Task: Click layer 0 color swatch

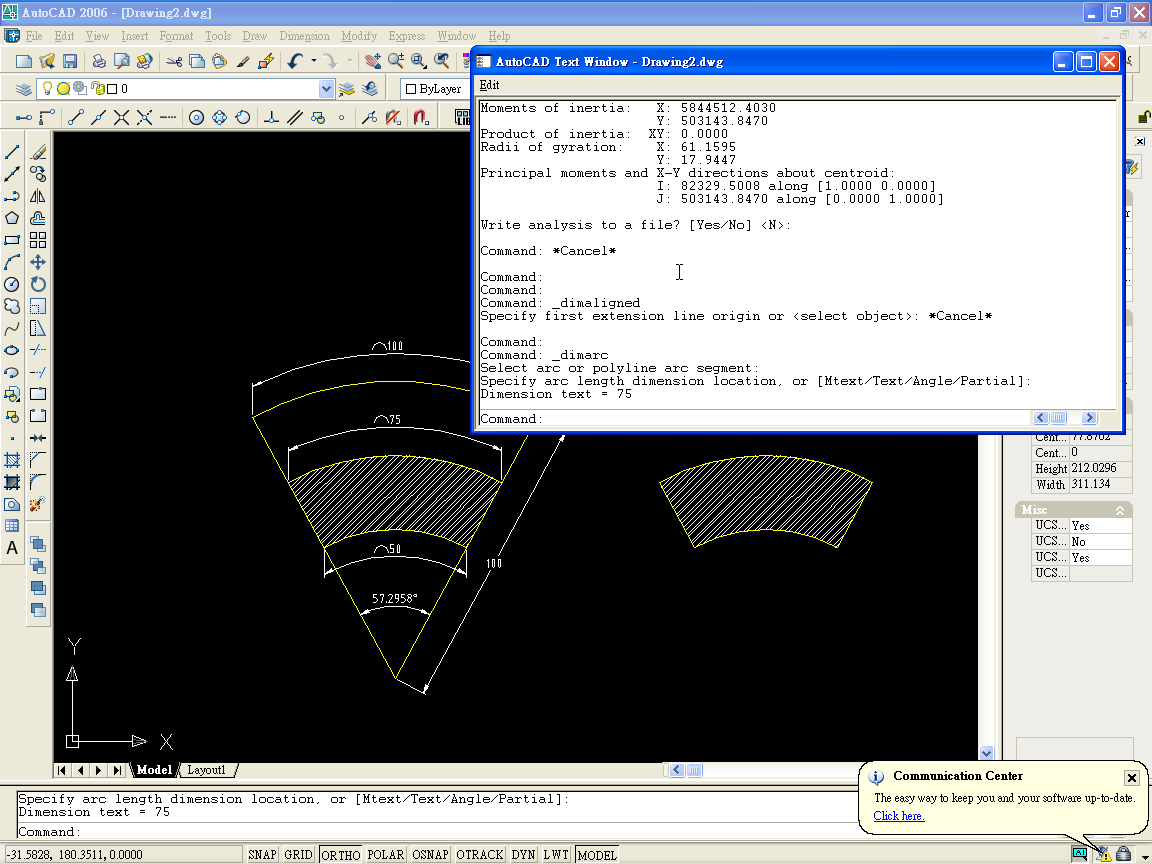Action: (112, 89)
